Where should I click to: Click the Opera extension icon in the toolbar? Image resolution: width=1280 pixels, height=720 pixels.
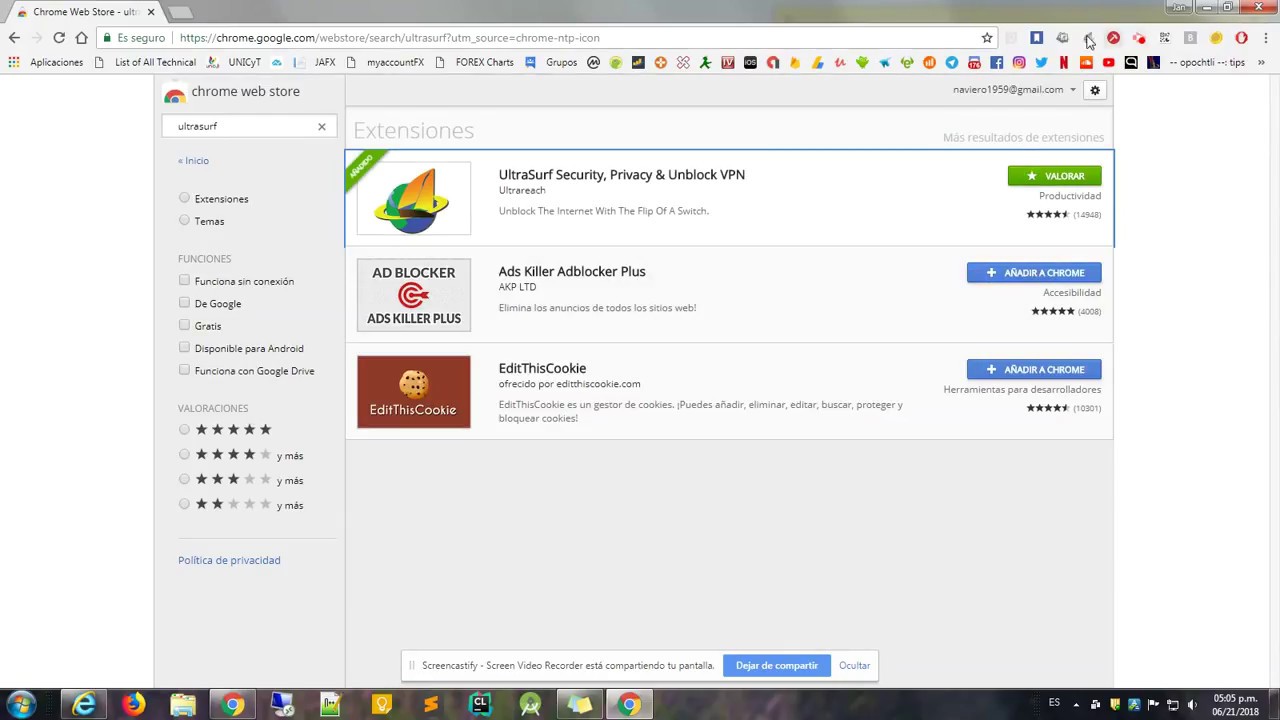pos(1241,38)
